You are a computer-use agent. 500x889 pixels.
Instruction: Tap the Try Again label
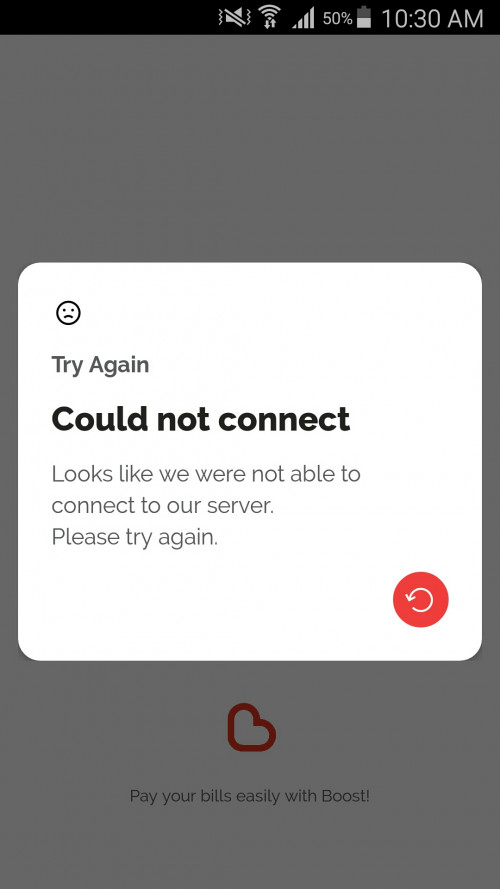100,365
